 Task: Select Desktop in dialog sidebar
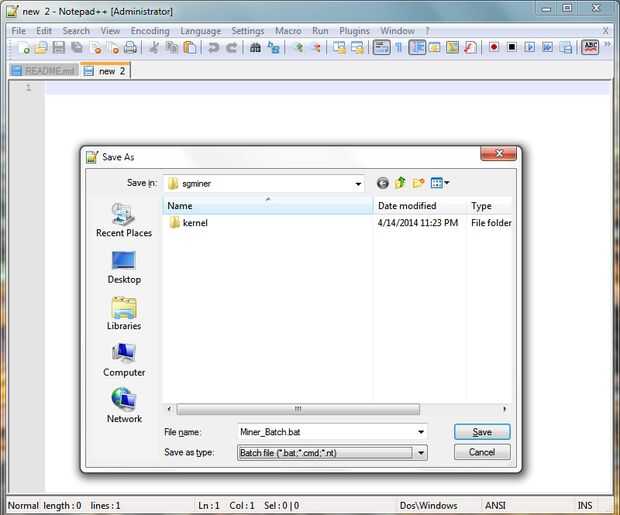(124, 267)
